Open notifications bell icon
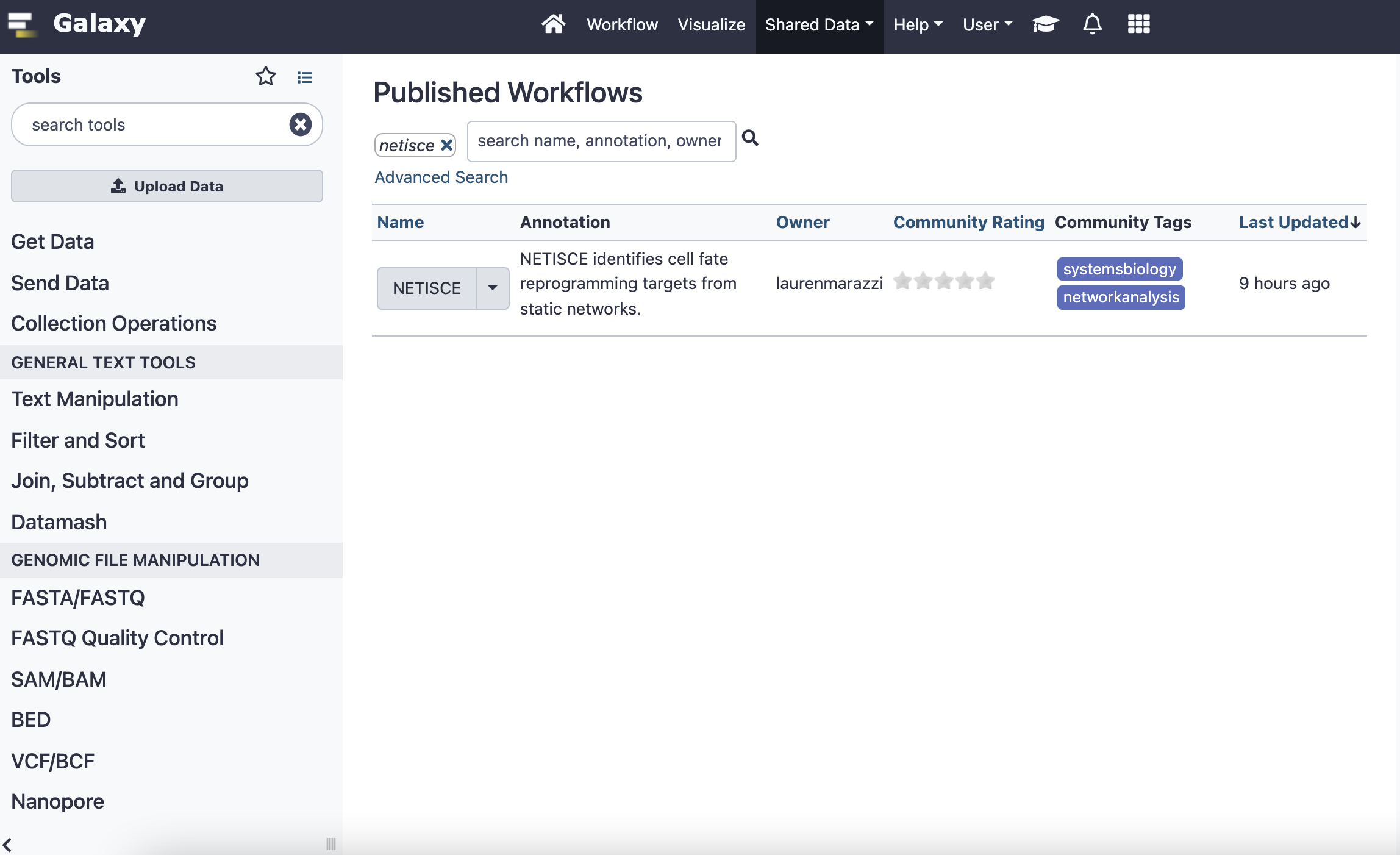1400x855 pixels. (x=1092, y=24)
